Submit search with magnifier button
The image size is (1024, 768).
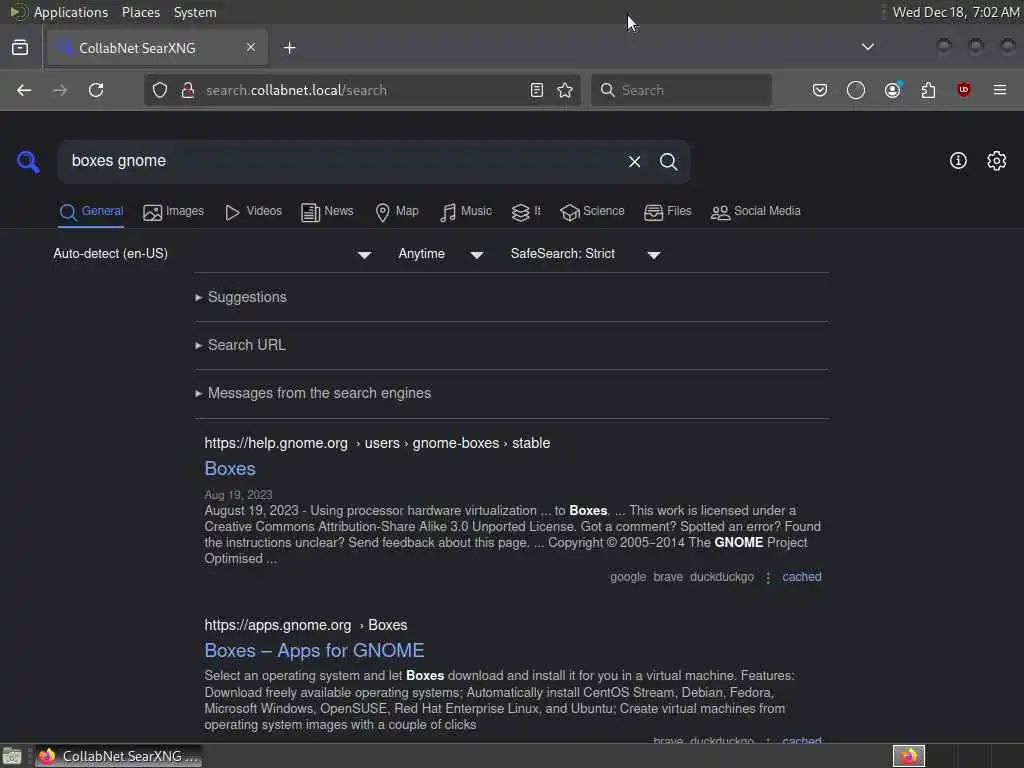[668, 161]
